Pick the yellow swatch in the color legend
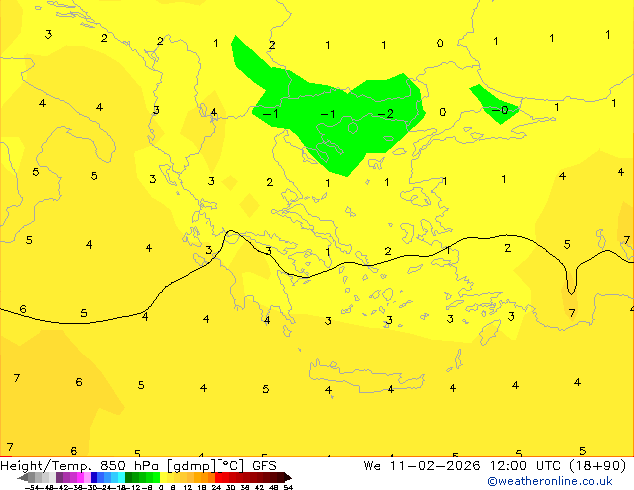 (x=163, y=477)
